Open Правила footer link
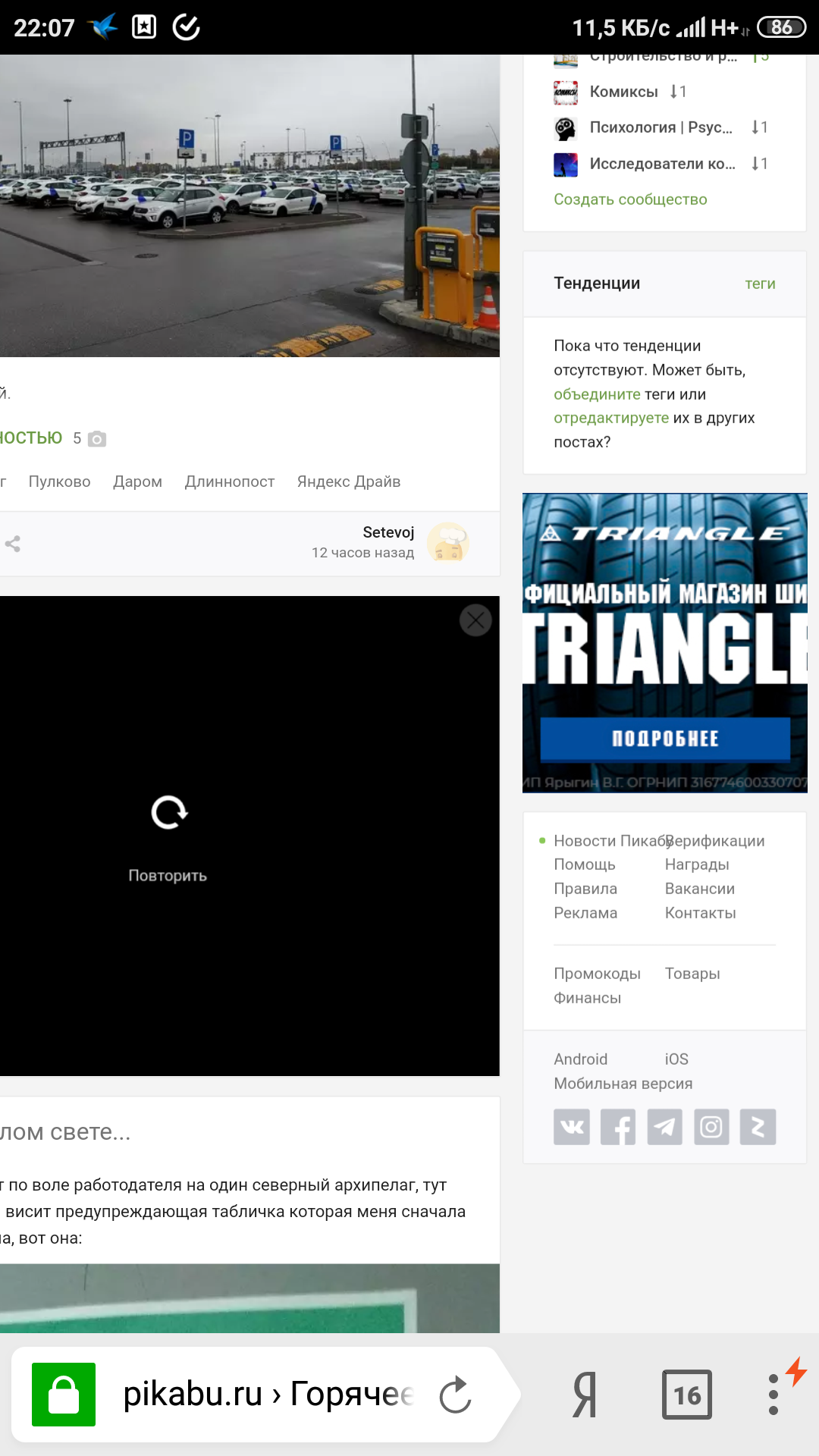This screenshot has width=819, height=1456. (585, 889)
